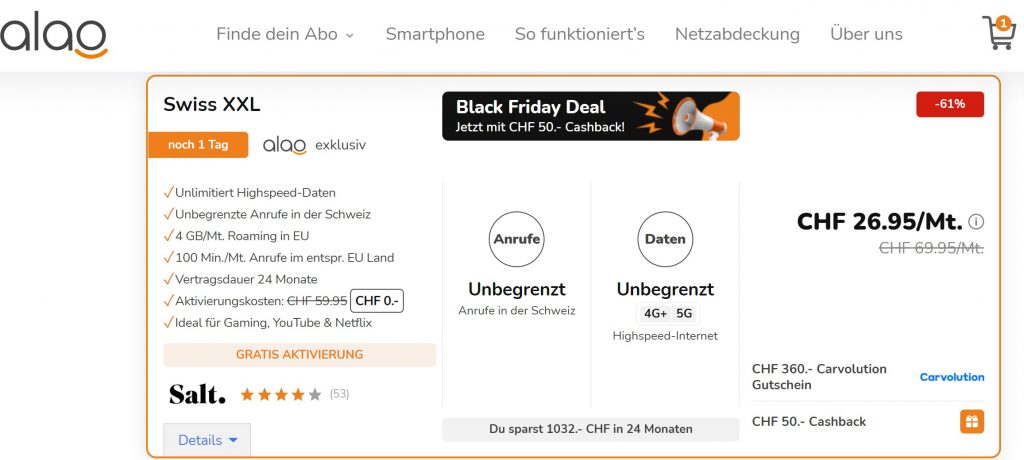
Task: Click the Carvolution logo
Action: [x=952, y=377]
